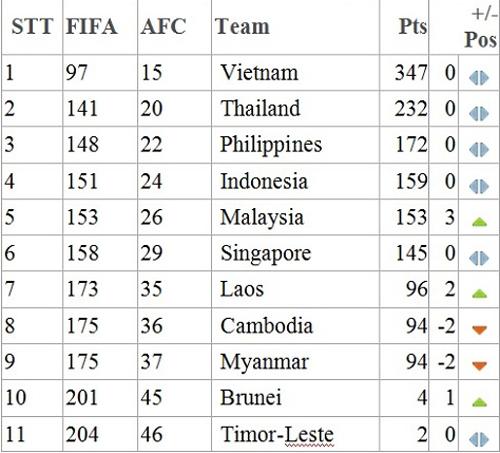Click the no-change arrows icon for Philippines
Image resolution: width=500 pixels, height=453 pixels.
coord(479,150)
